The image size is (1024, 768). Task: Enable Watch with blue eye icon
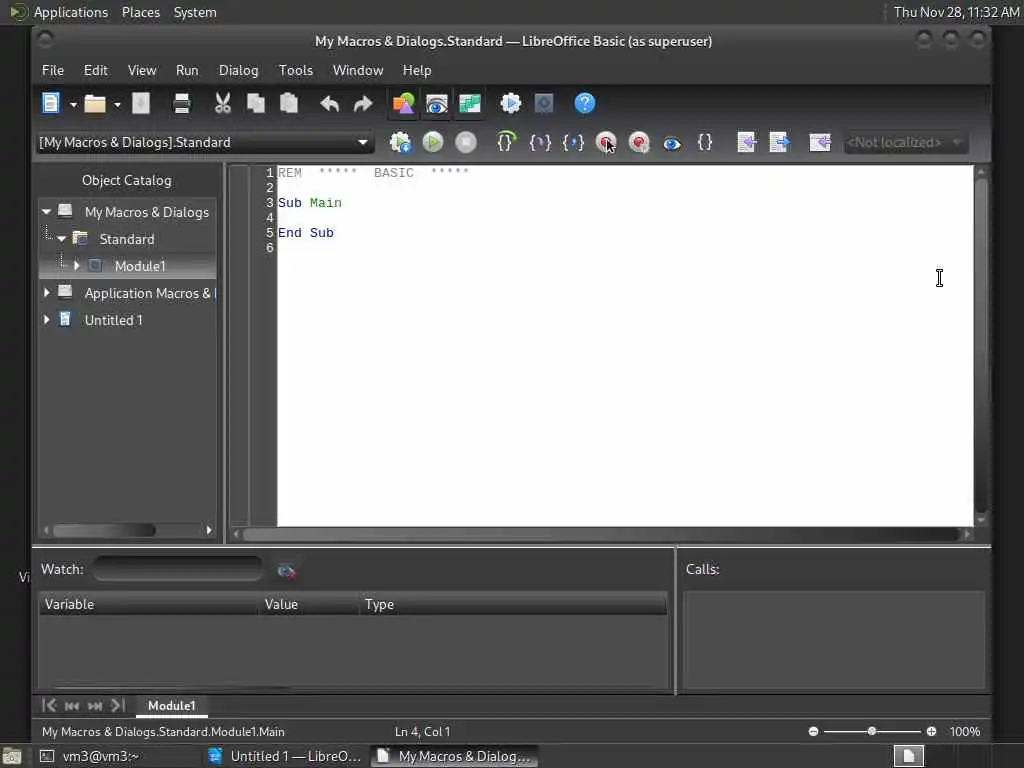pos(671,142)
